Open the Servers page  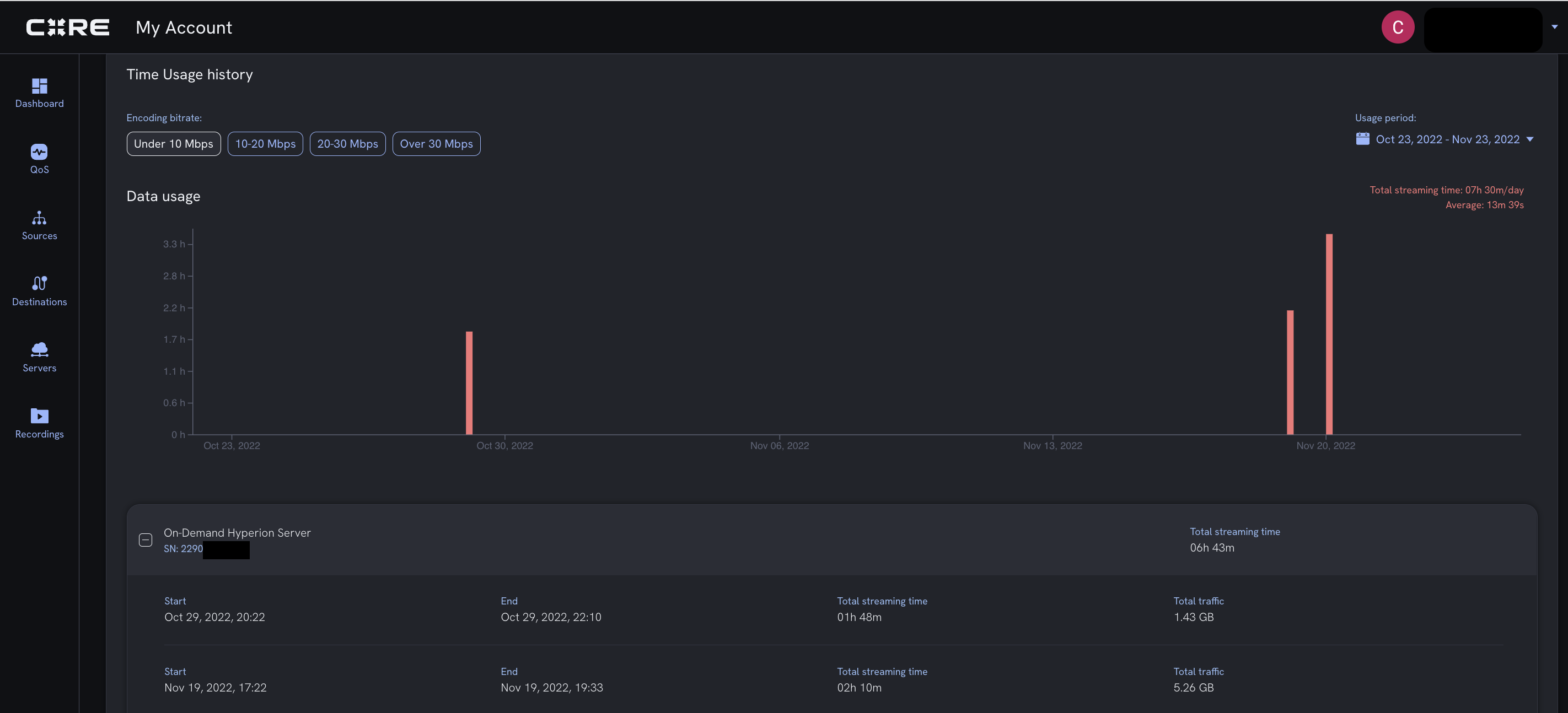tap(39, 356)
